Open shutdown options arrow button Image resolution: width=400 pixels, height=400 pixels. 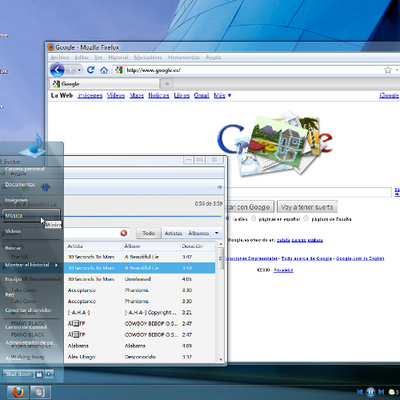(49, 374)
